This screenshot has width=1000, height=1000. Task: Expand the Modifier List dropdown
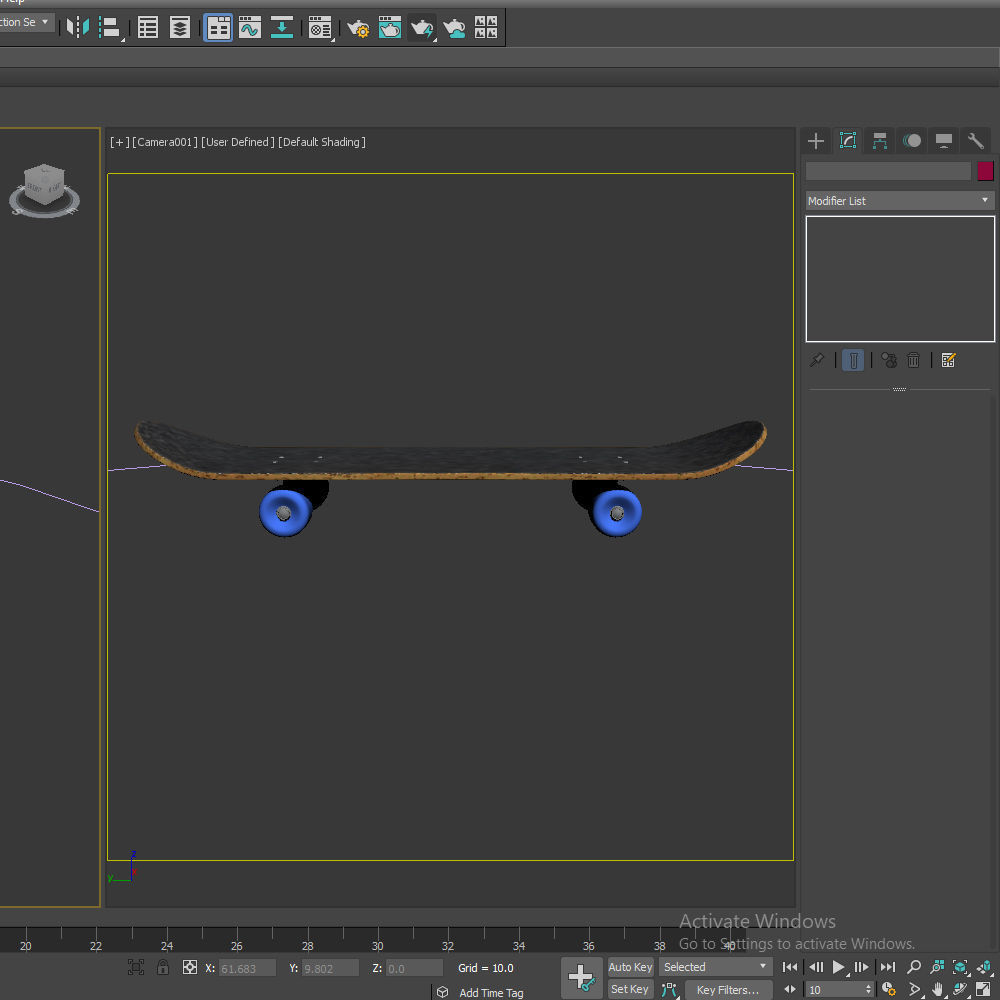click(x=900, y=201)
